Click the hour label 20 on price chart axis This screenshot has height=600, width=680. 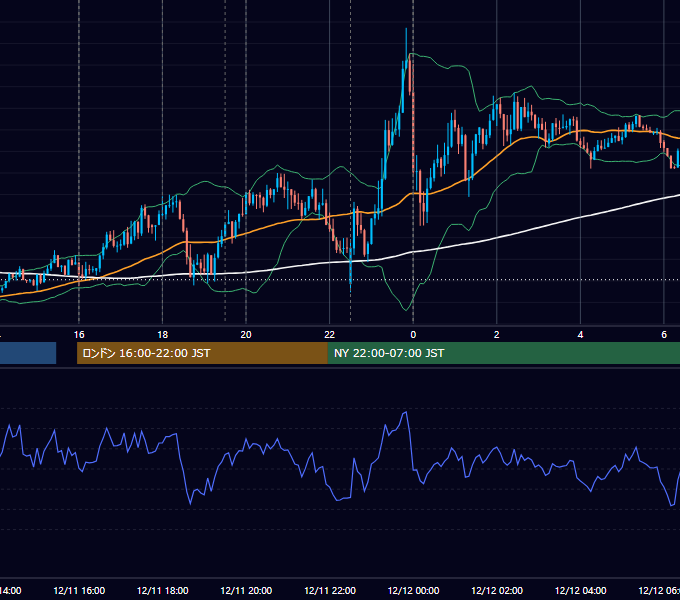(x=246, y=335)
